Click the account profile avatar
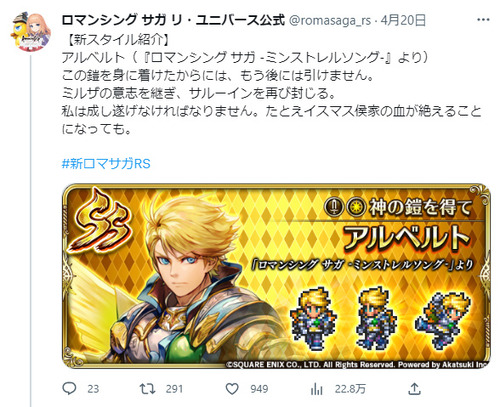The image size is (500, 407). [x=30, y=32]
